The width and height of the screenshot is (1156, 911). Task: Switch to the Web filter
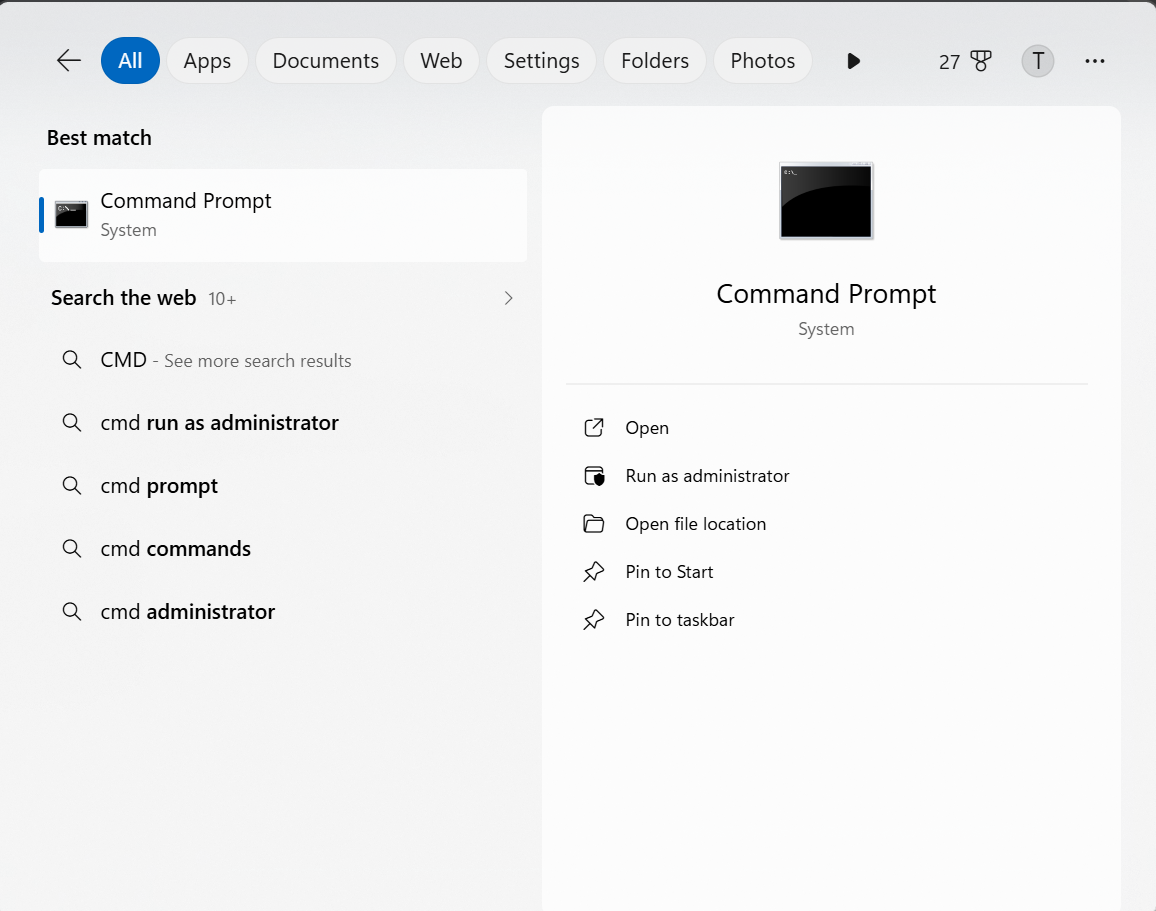(x=441, y=60)
